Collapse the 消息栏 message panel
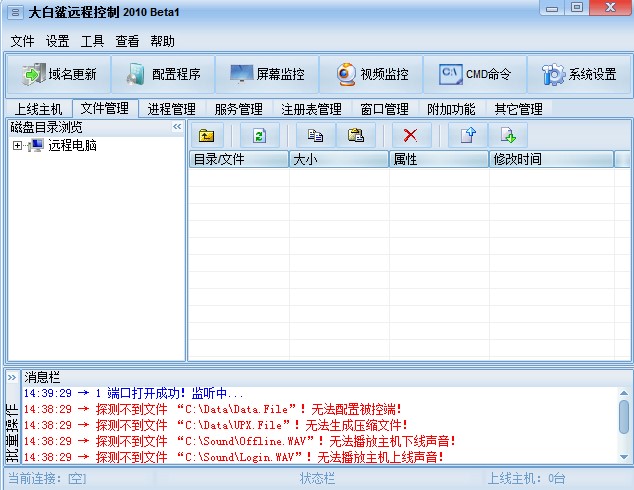The height and width of the screenshot is (490, 634). click(12, 378)
